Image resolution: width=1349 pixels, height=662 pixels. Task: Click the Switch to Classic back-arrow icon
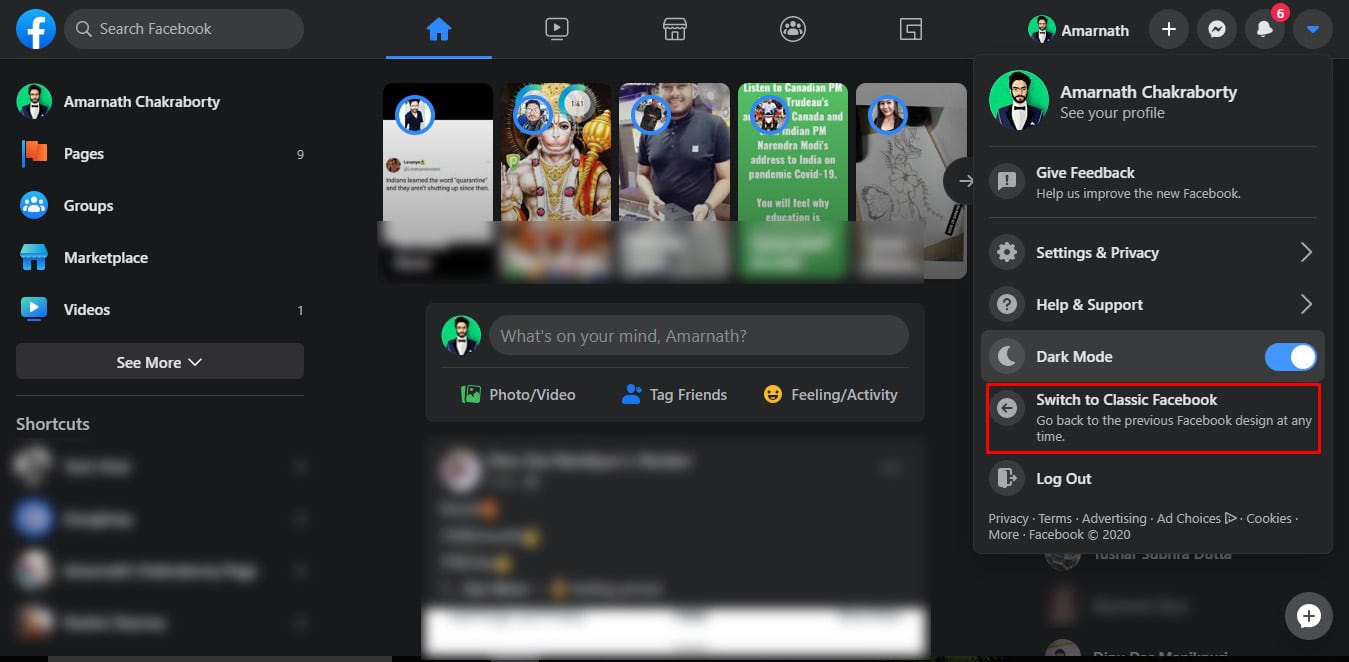tap(1007, 408)
